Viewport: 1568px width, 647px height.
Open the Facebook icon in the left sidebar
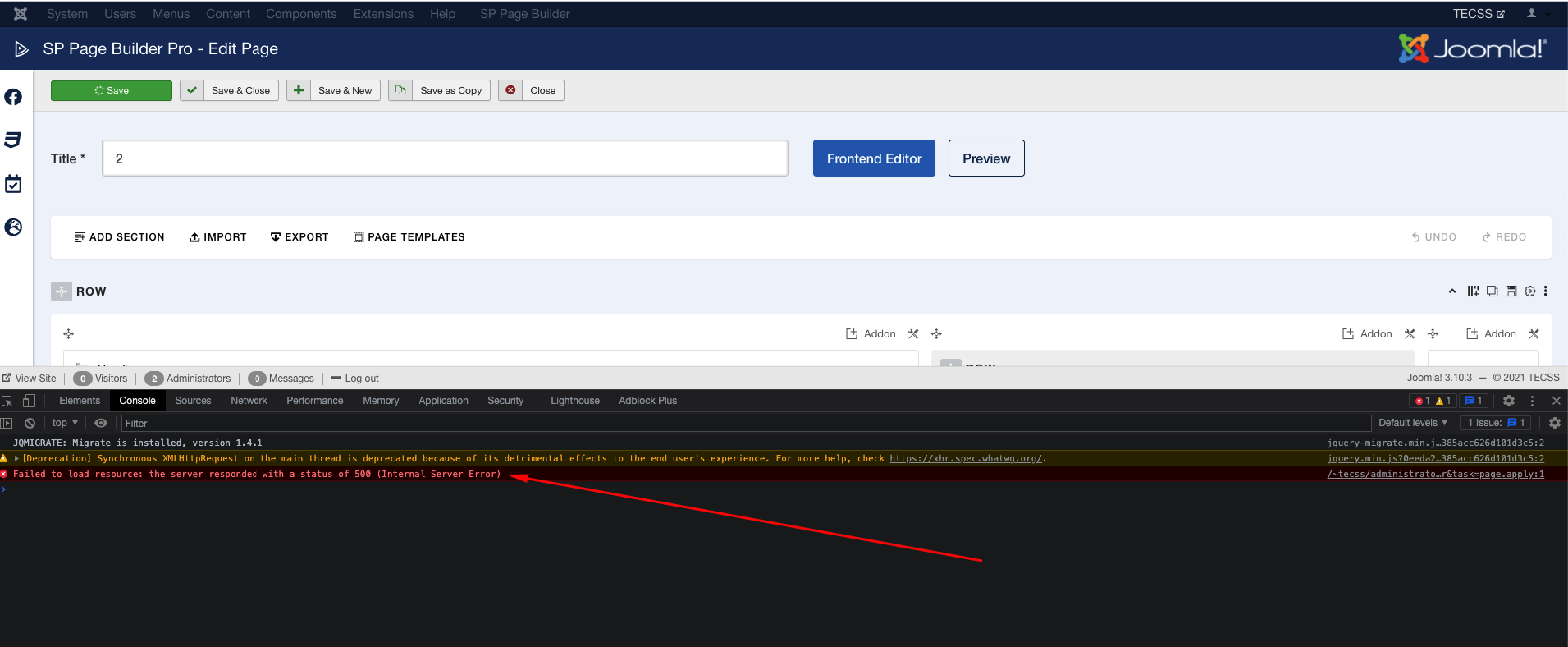(x=13, y=97)
